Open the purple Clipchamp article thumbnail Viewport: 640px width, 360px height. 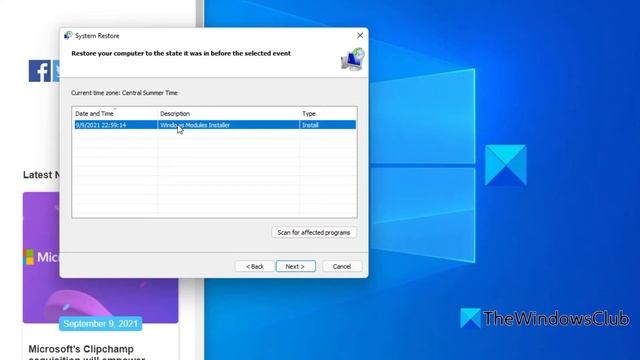pyautogui.click(x=100, y=258)
